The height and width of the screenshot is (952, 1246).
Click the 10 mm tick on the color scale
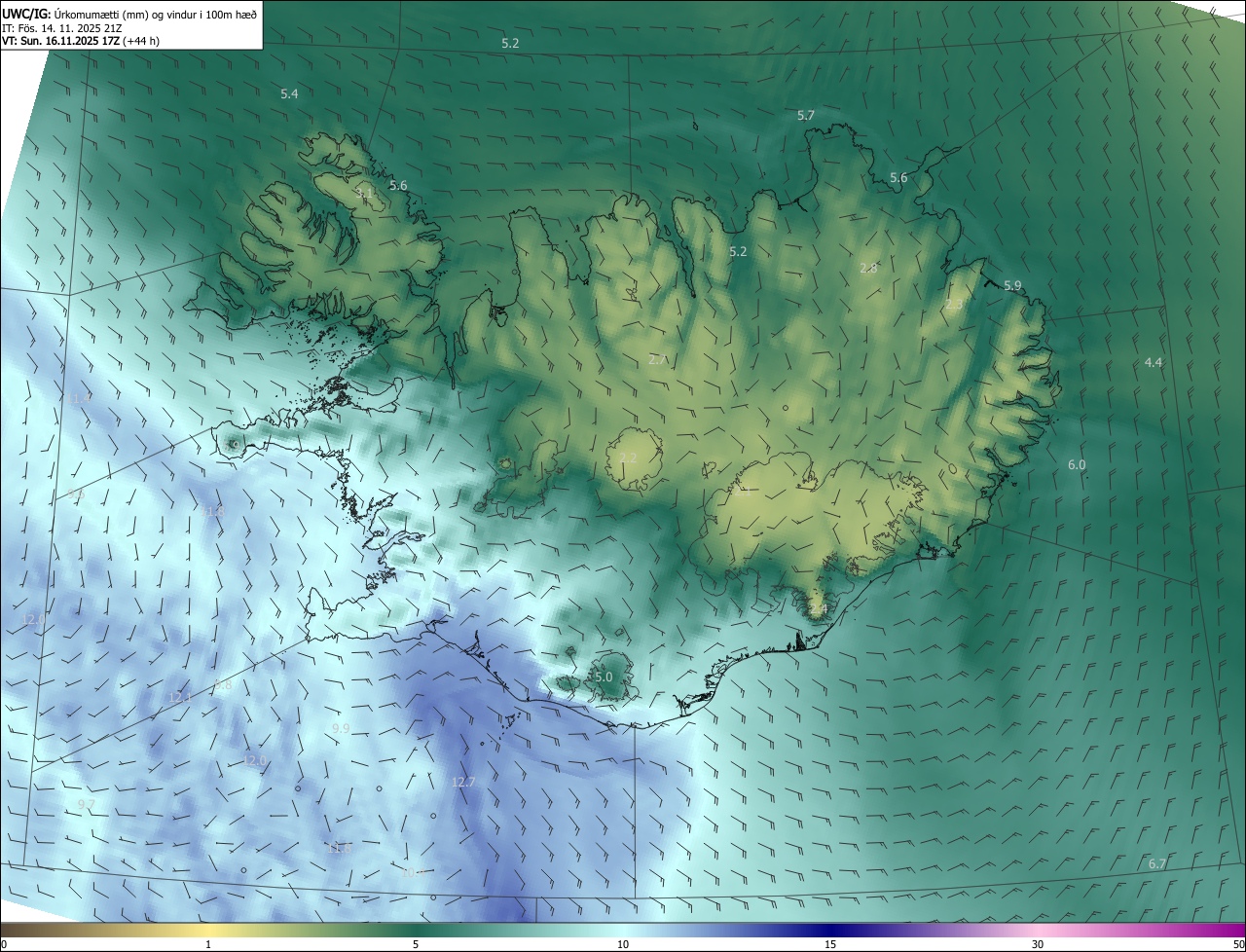click(x=623, y=944)
